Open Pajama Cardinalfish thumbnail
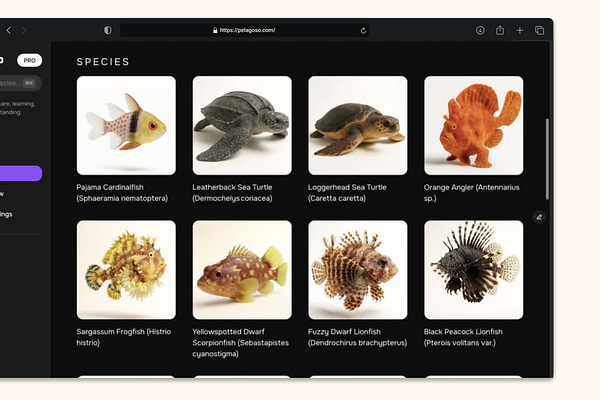This screenshot has width=600, height=400. click(x=126, y=126)
